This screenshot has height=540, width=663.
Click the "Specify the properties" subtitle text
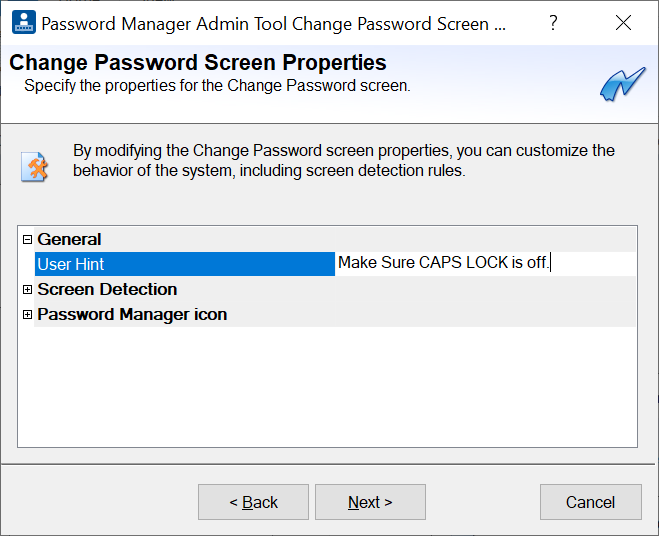[217, 86]
